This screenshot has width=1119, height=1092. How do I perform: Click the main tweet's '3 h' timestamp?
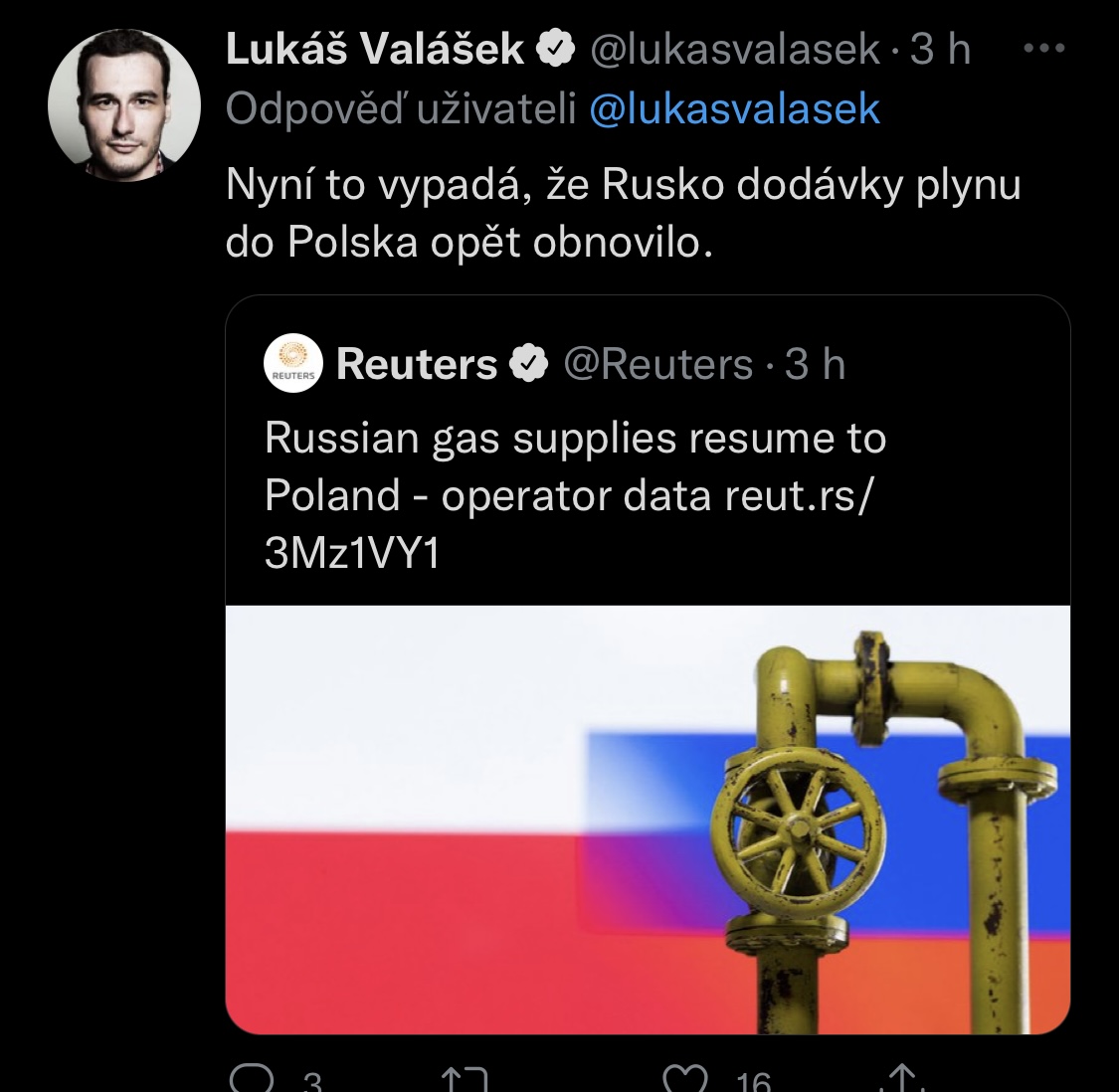click(x=940, y=49)
